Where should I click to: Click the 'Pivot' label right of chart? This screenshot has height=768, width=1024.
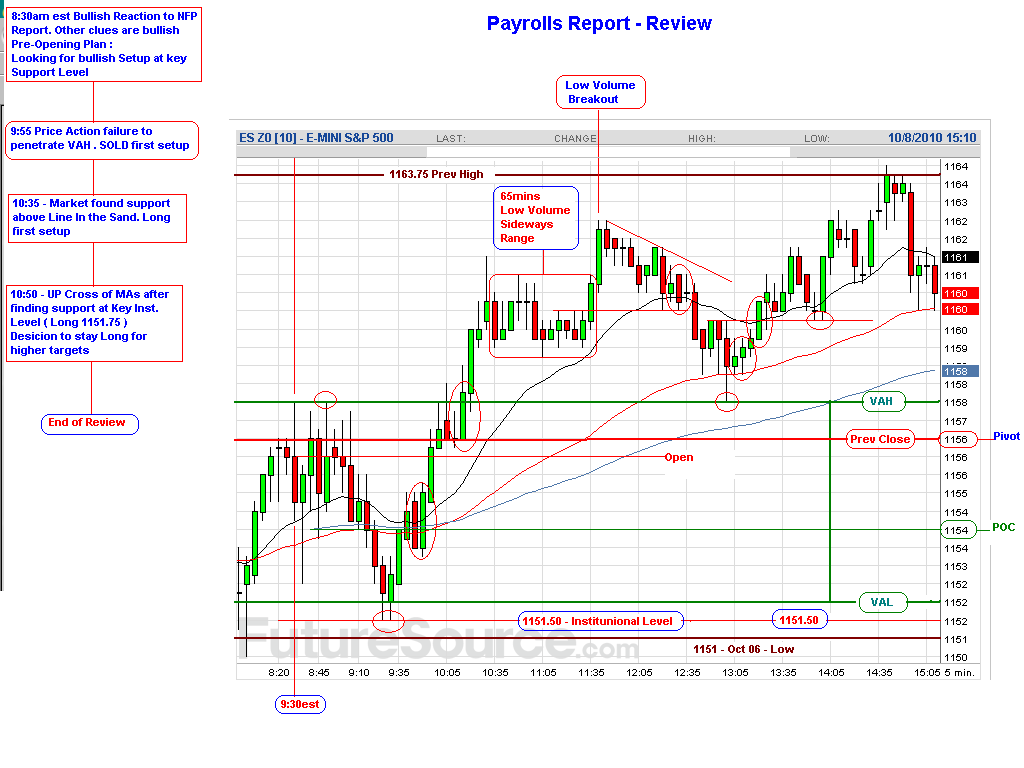click(x=1006, y=436)
